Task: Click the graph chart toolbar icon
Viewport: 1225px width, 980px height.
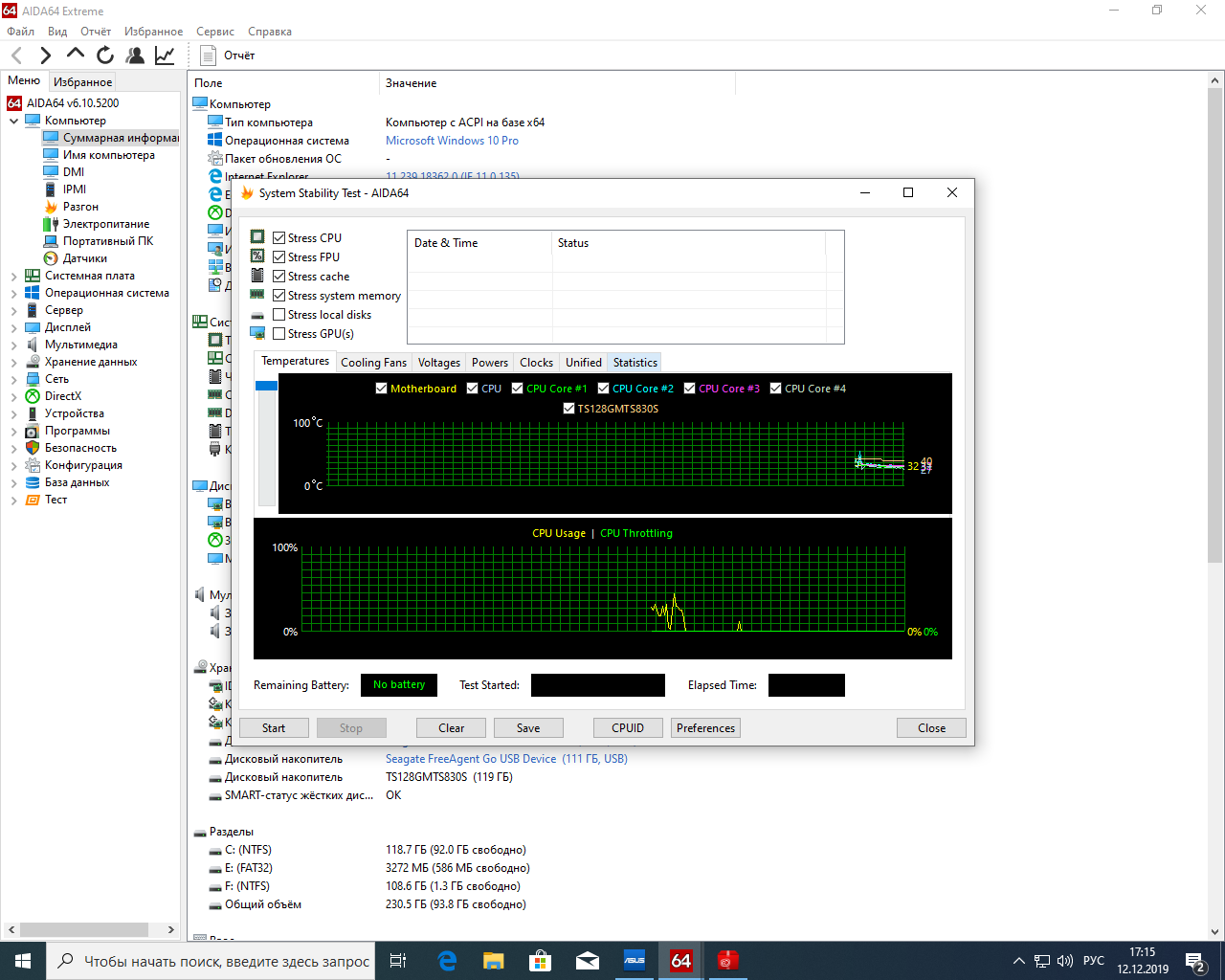Action: pos(165,56)
